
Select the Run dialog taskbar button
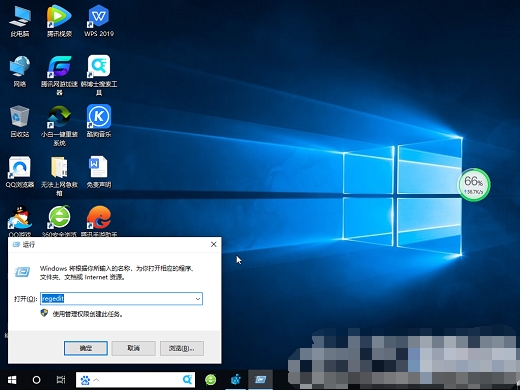[260, 380]
